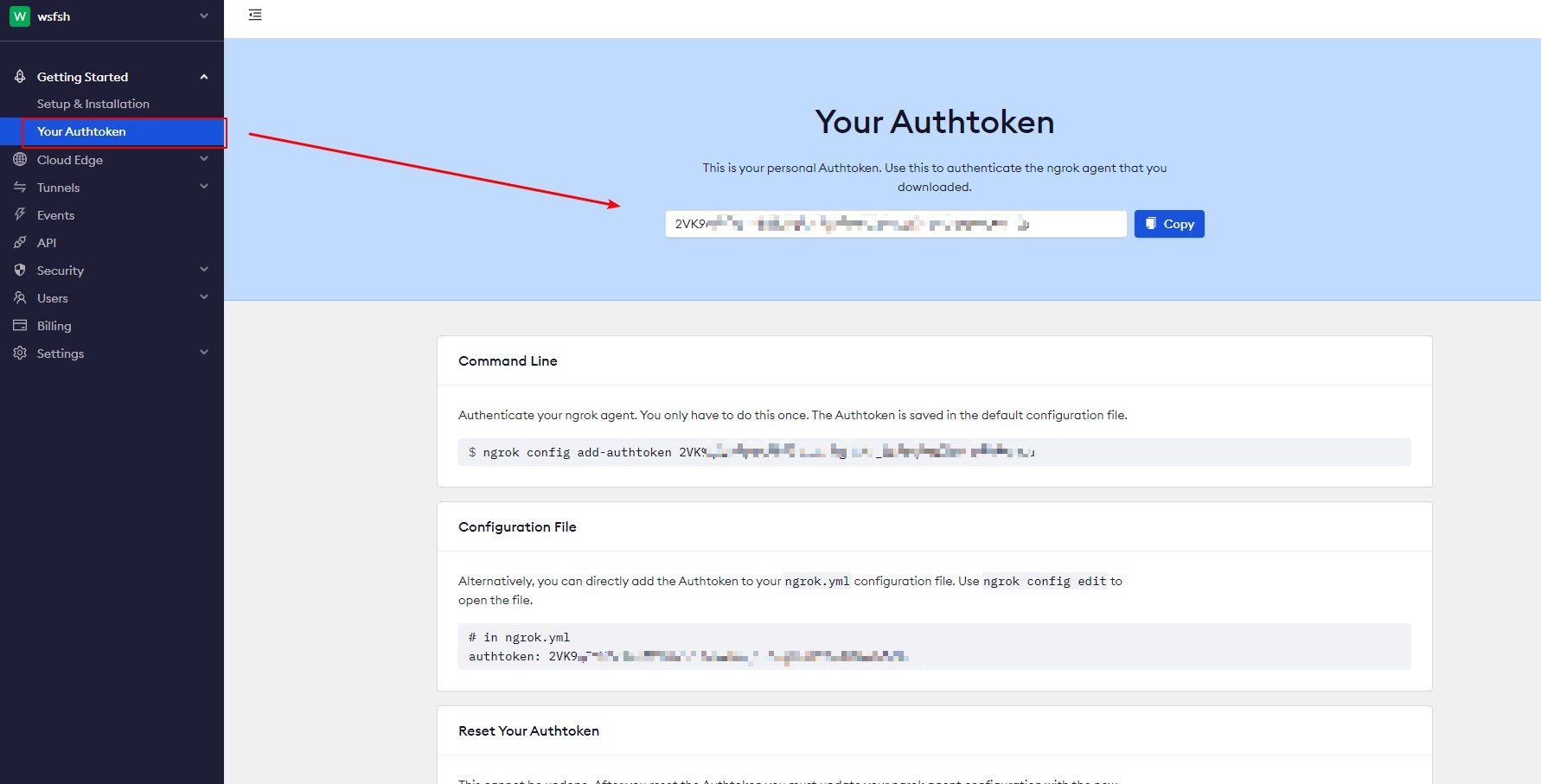Expand the Settings chevron
Screen dimensions: 1541x784
point(204,353)
